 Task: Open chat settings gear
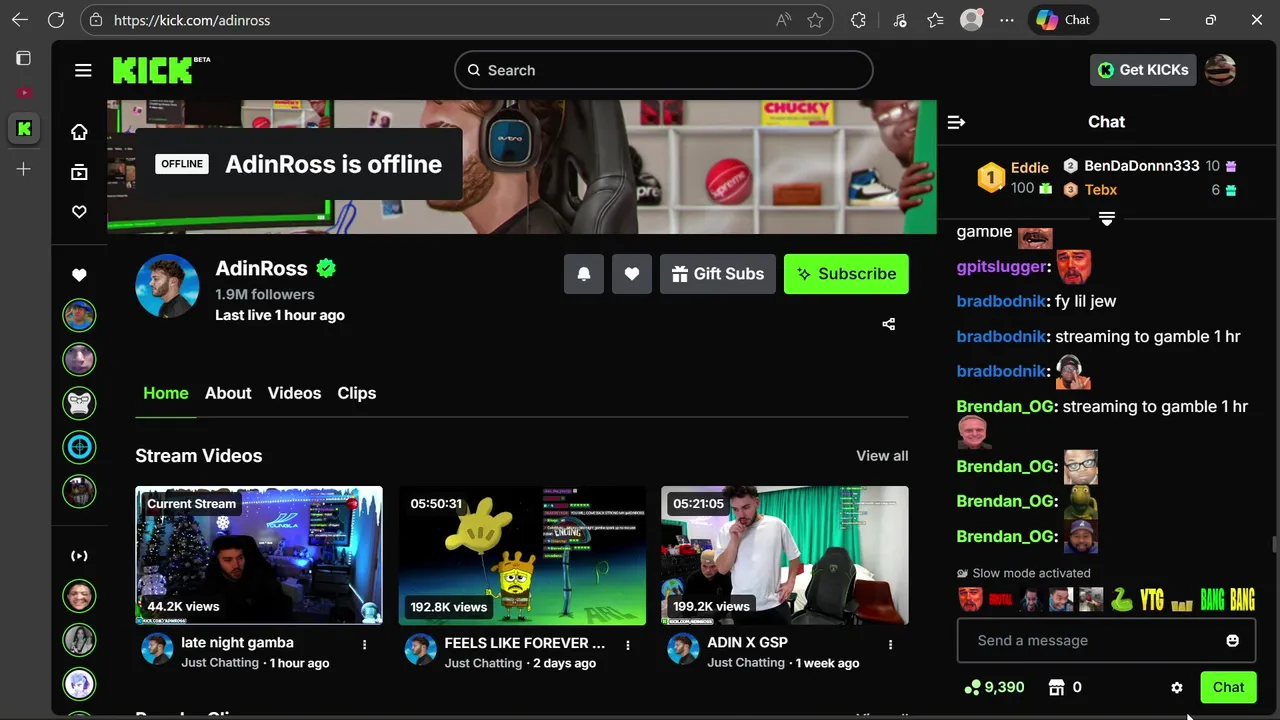point(1177,688)
